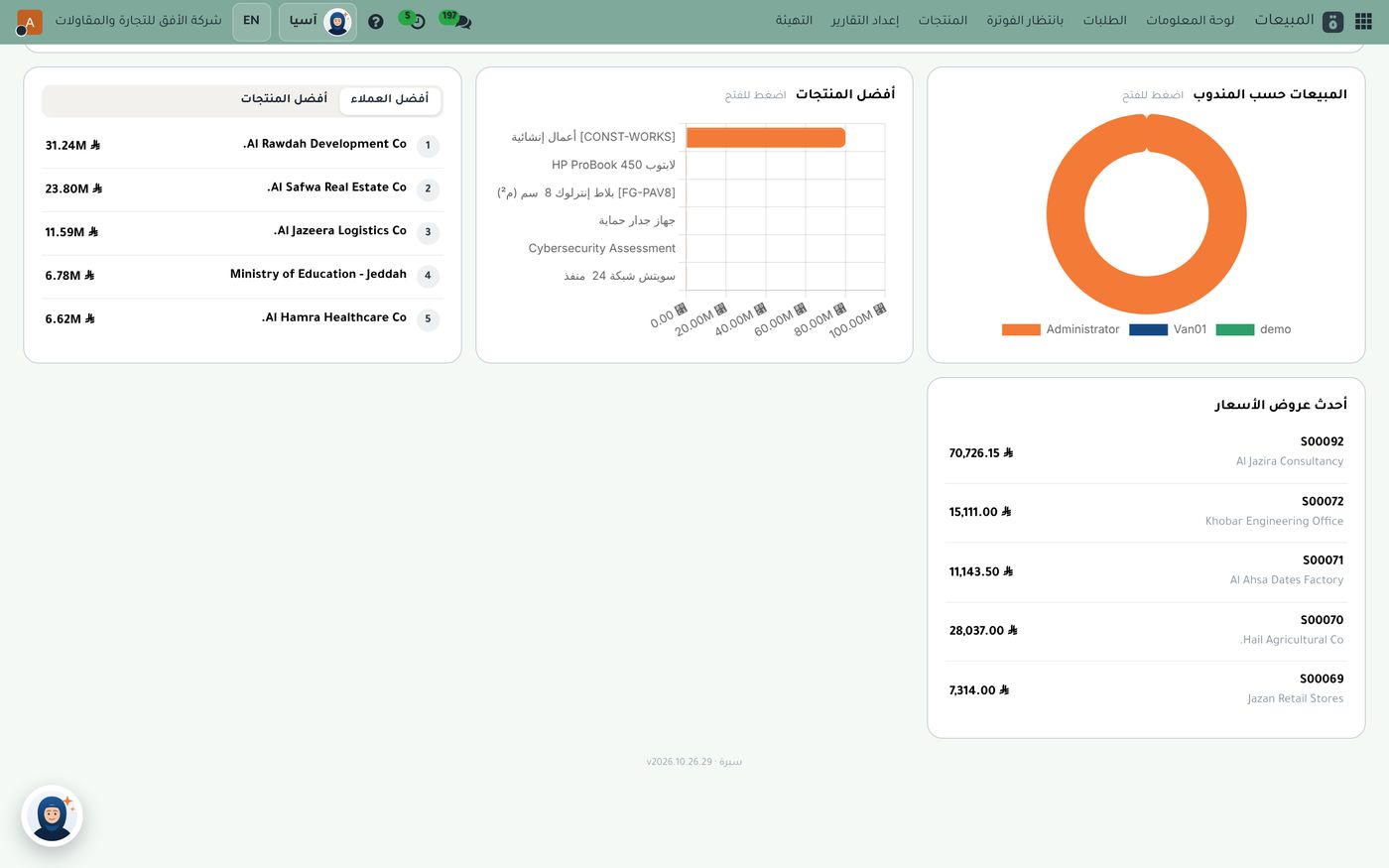1389x868 pixels.
Task: Expand the التهيئة menu
Action: coord(794,21)
